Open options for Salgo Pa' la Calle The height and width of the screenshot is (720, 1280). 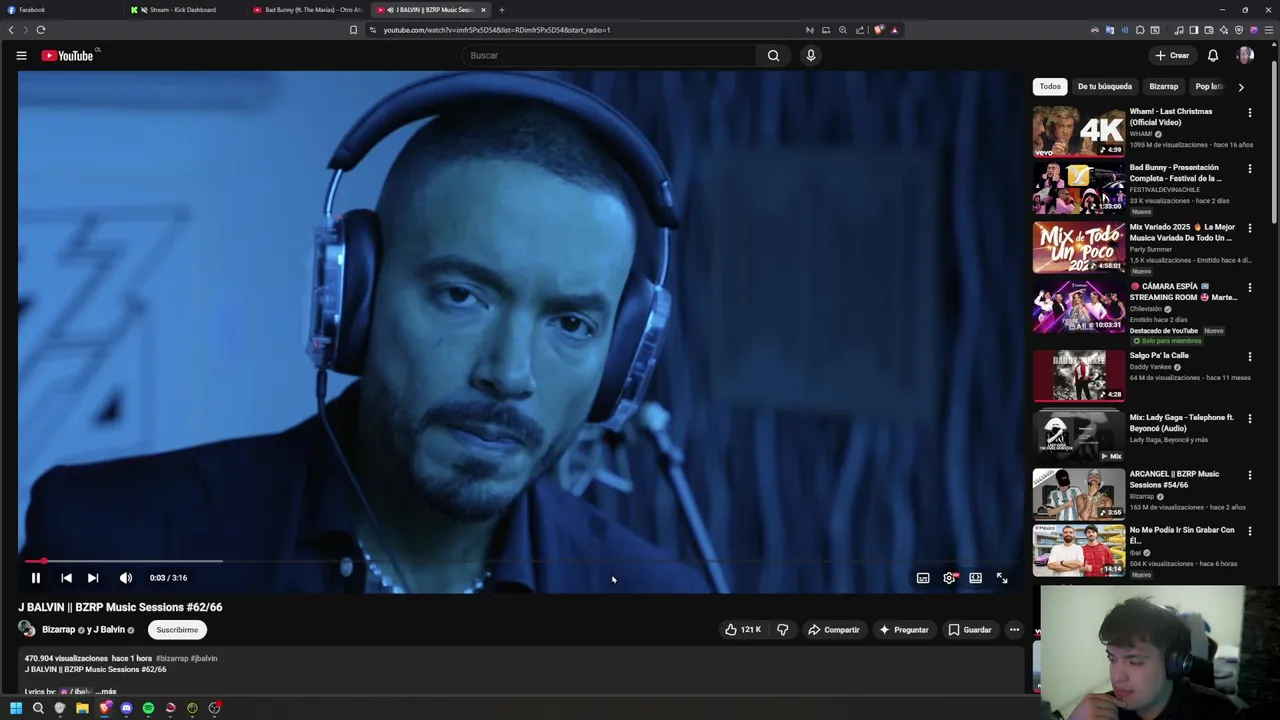click(x=1249, y=357)
